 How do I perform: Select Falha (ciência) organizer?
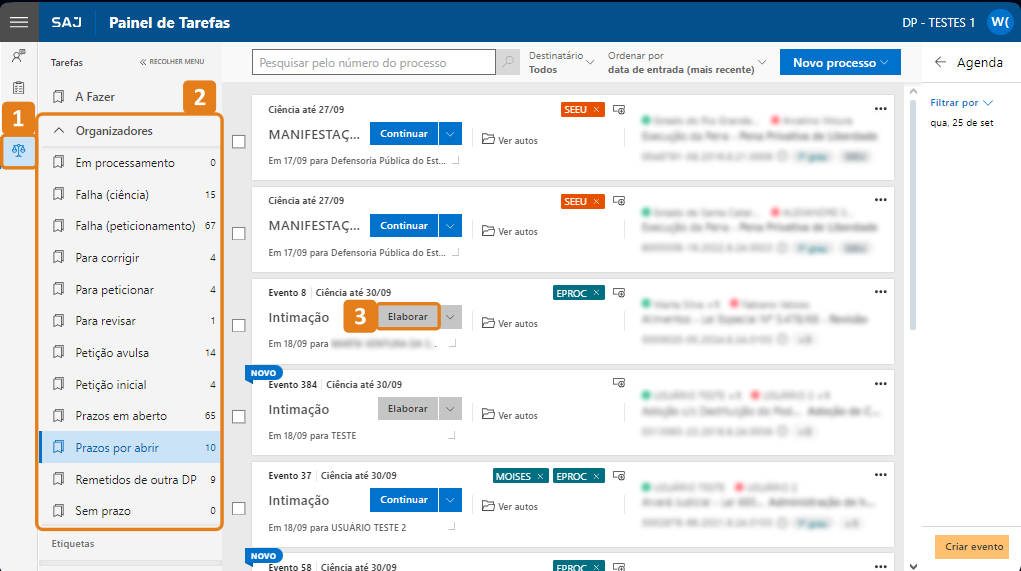[x=130, y=195]
